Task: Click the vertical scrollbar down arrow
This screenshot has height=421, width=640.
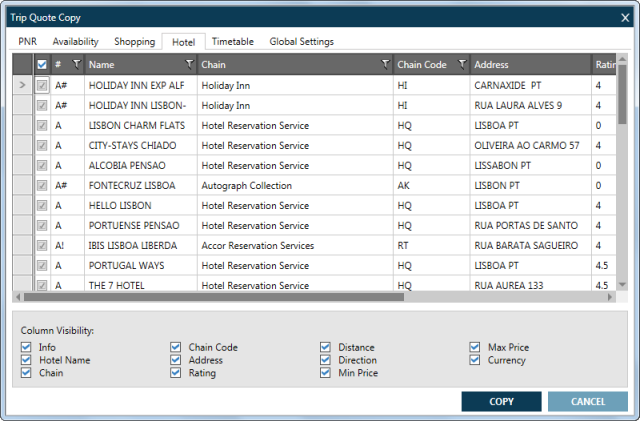Action: pos(622,286)
